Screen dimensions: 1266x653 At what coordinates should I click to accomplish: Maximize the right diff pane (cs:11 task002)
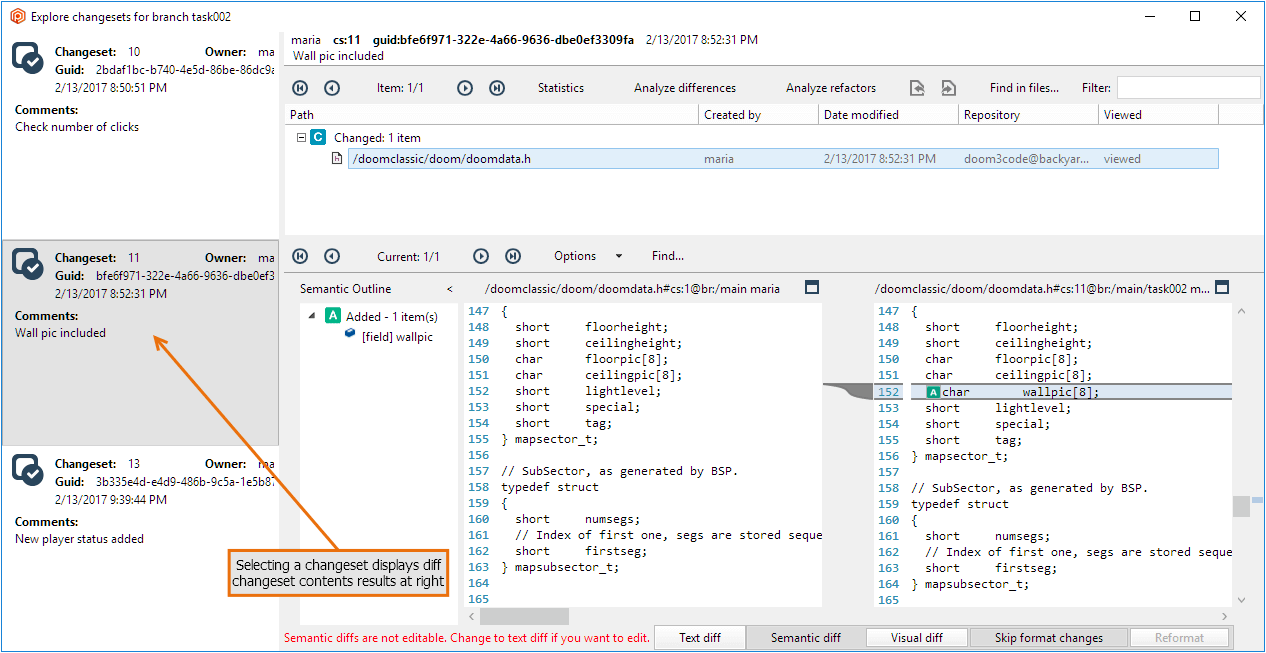[x=1221, y=288]
